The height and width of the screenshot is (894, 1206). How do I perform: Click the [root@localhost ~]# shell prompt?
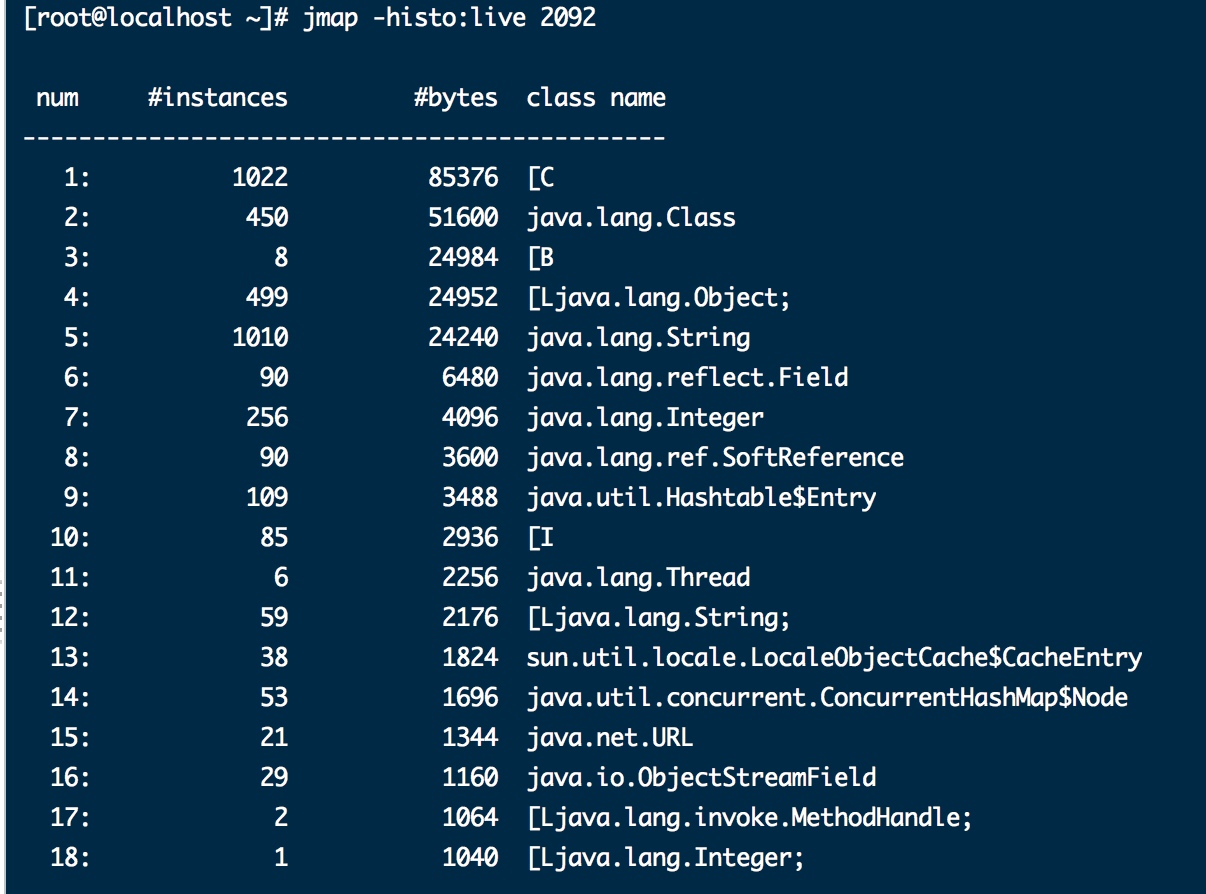point(155,18)
